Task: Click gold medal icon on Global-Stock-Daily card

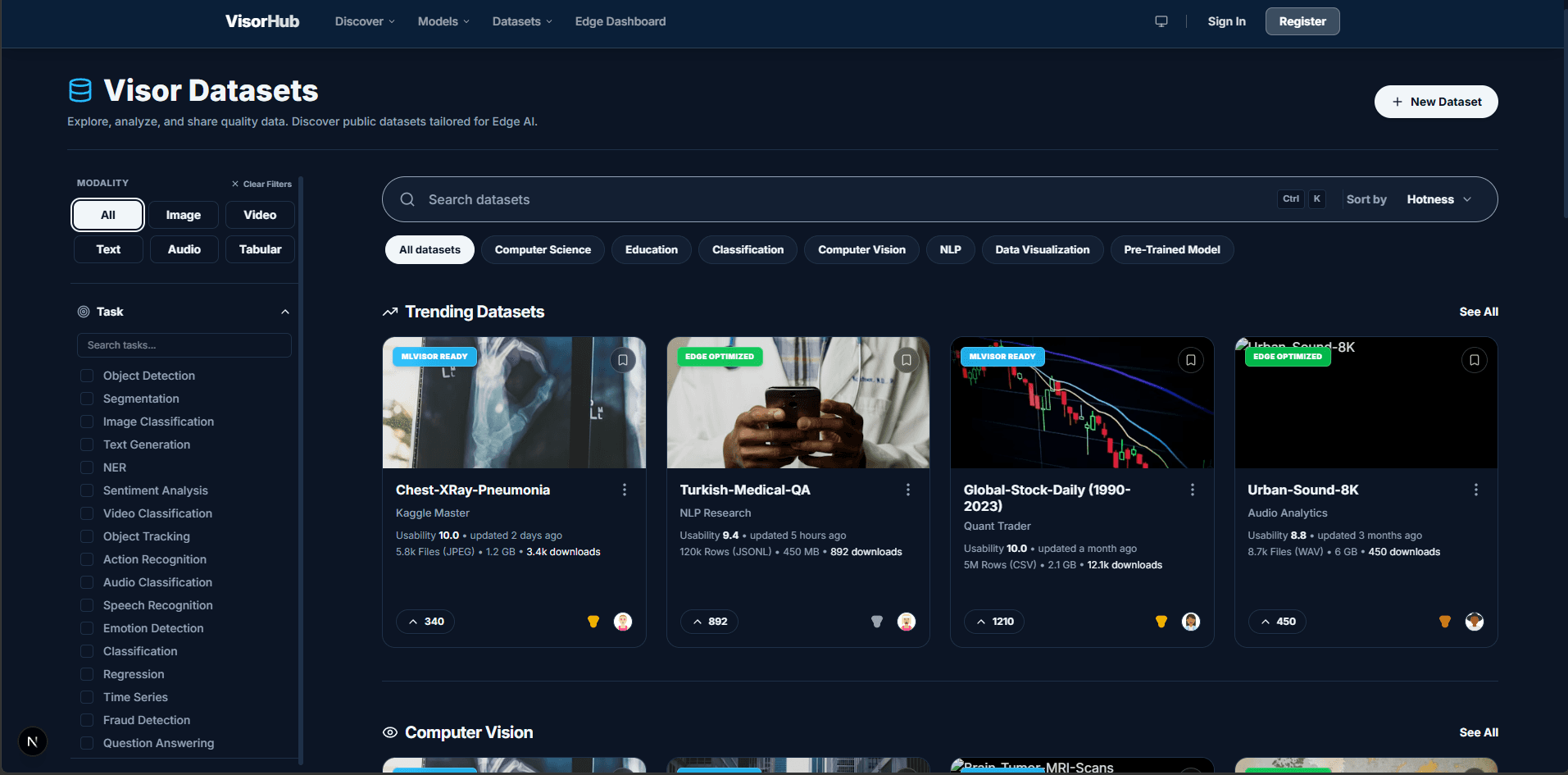Action: (1161, 622)
